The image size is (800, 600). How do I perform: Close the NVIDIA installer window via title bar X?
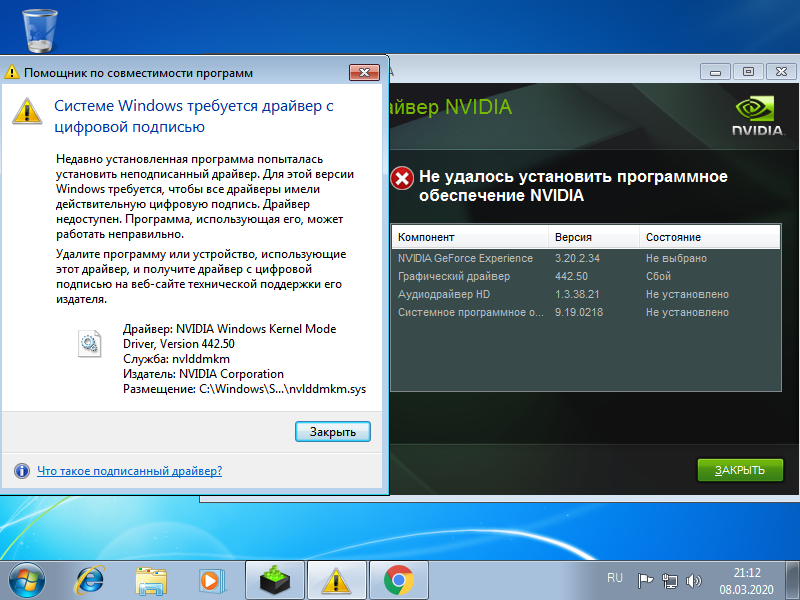click(781, 71)
